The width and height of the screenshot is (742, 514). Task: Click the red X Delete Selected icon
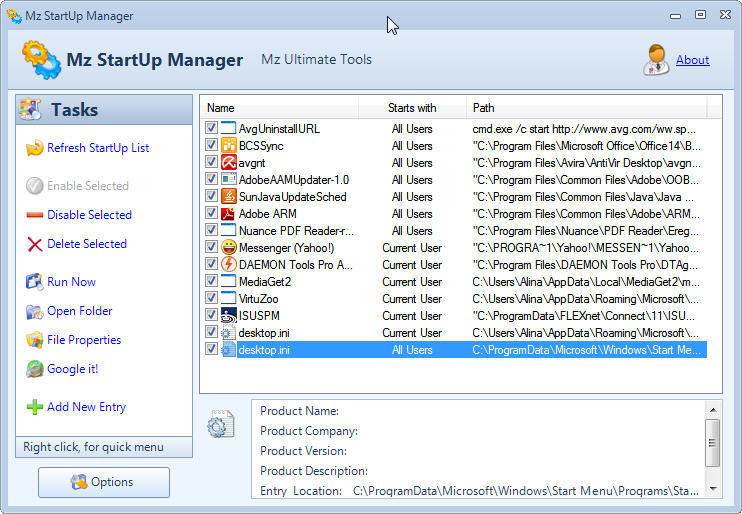[x=35, y=244]
